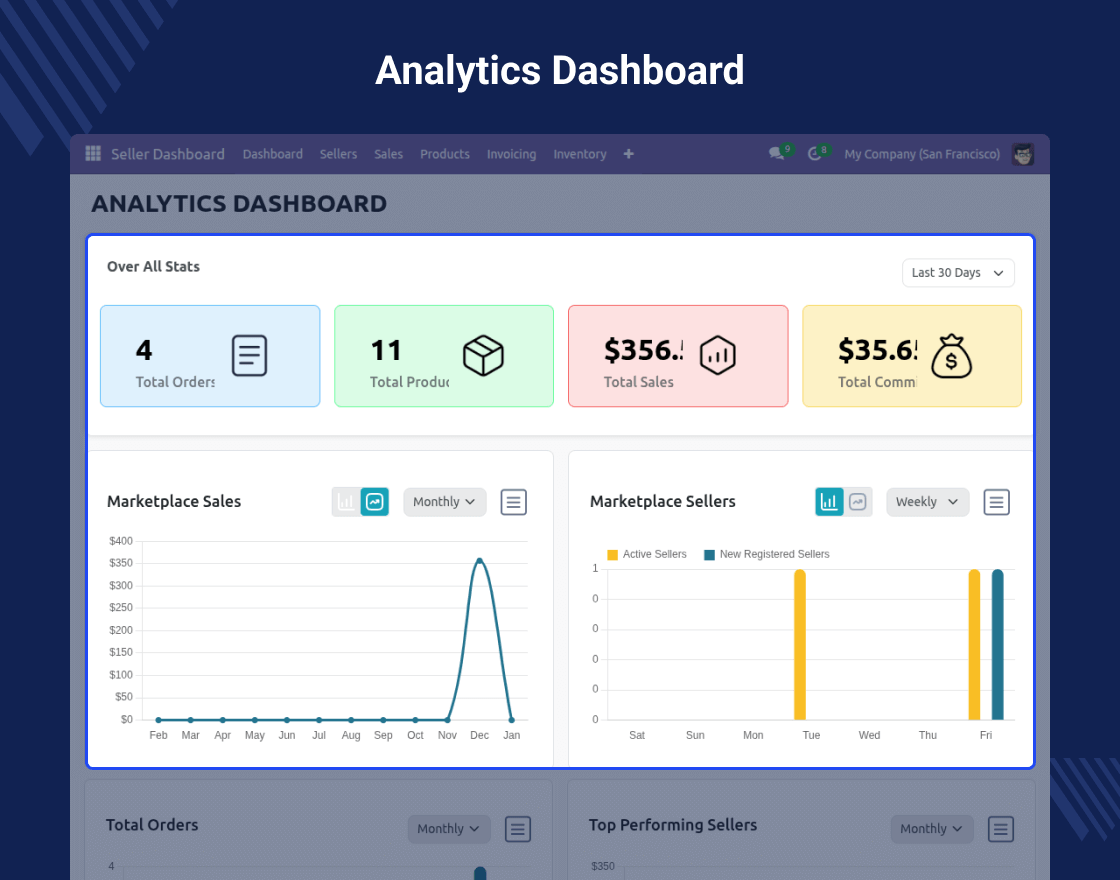This screenshot has height=880, width=1120.
Task: Click the 'Marketplace Sales' chart title
Action: [x=174, y=501]
